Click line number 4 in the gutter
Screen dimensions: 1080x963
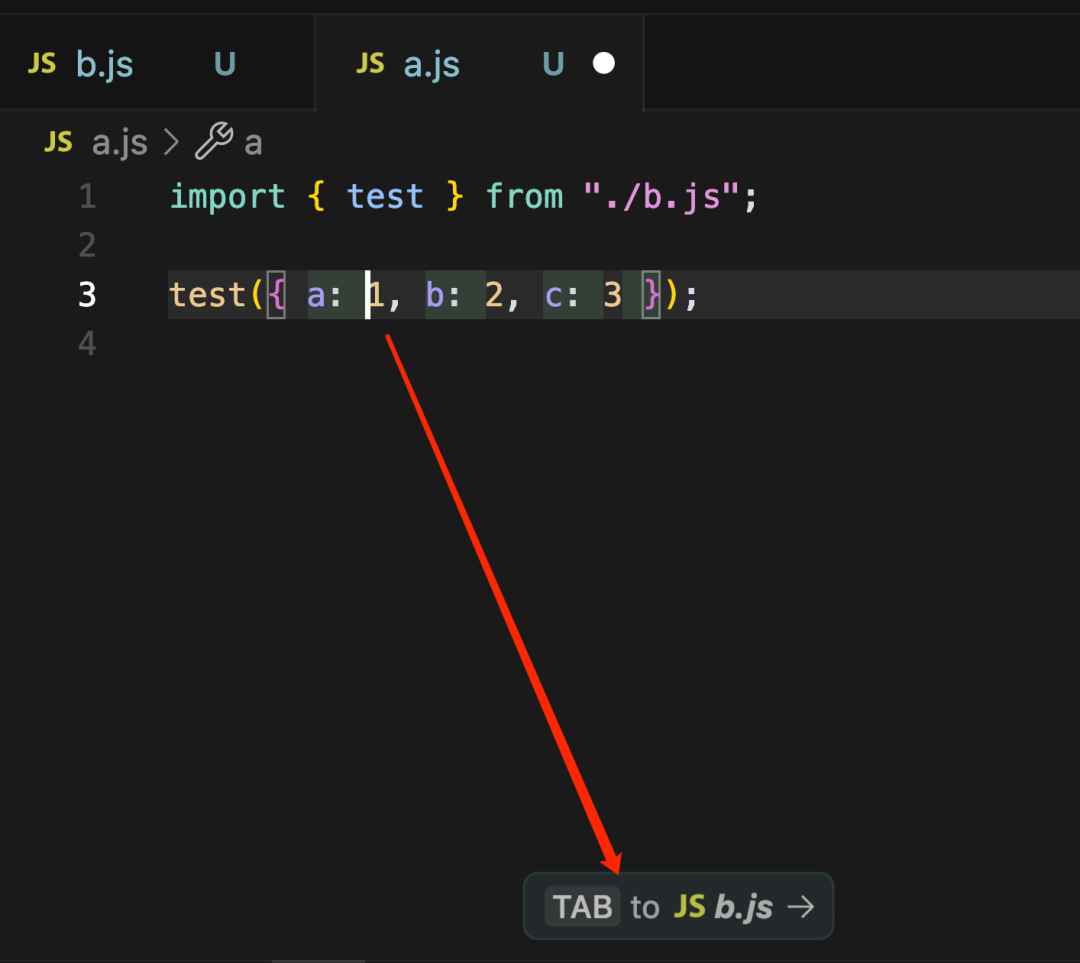point(87,344)
